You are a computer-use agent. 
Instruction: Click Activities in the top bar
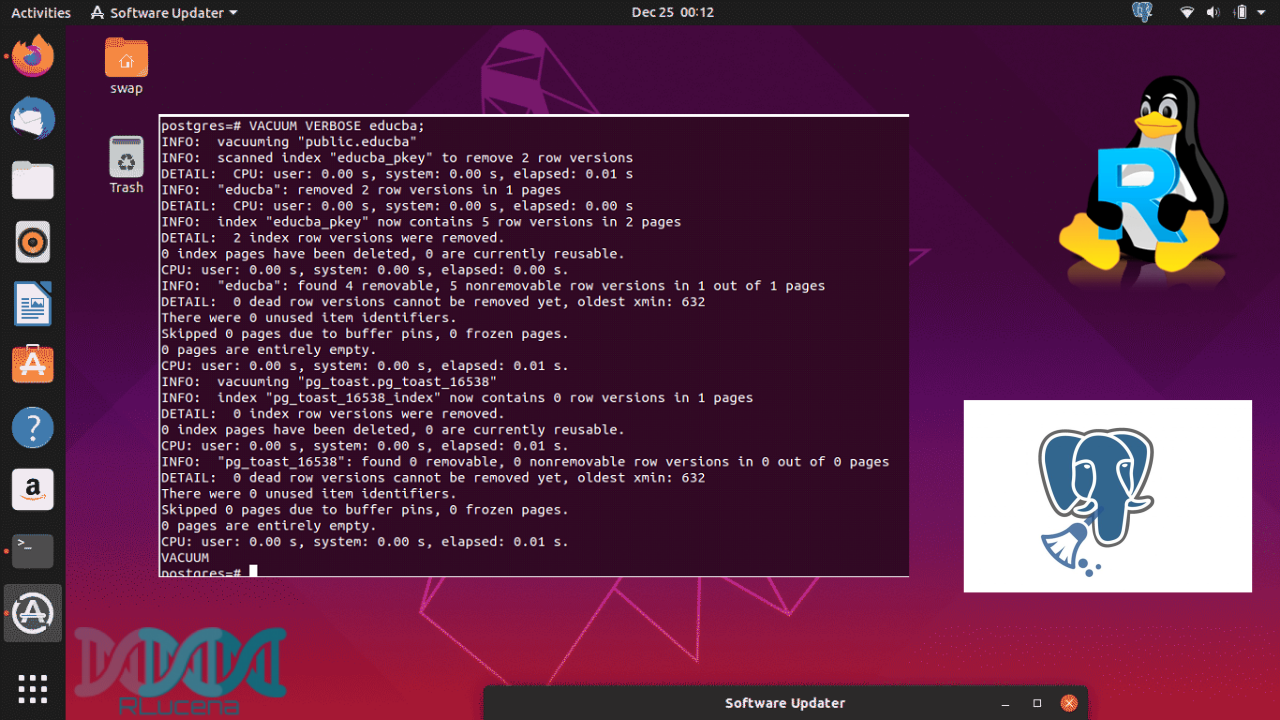[x=41, y=12]
